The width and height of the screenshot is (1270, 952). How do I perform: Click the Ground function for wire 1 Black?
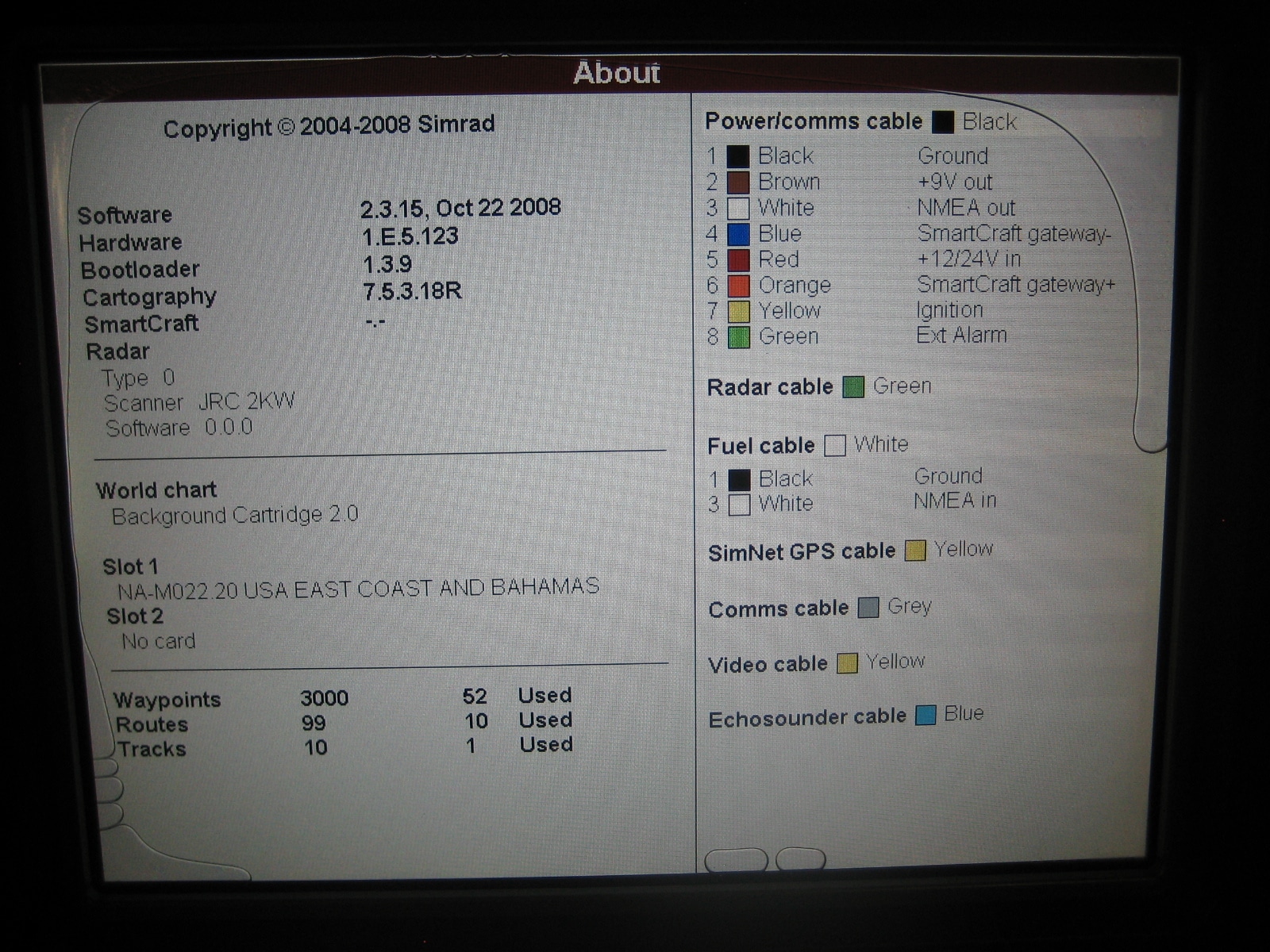(952, 155)
